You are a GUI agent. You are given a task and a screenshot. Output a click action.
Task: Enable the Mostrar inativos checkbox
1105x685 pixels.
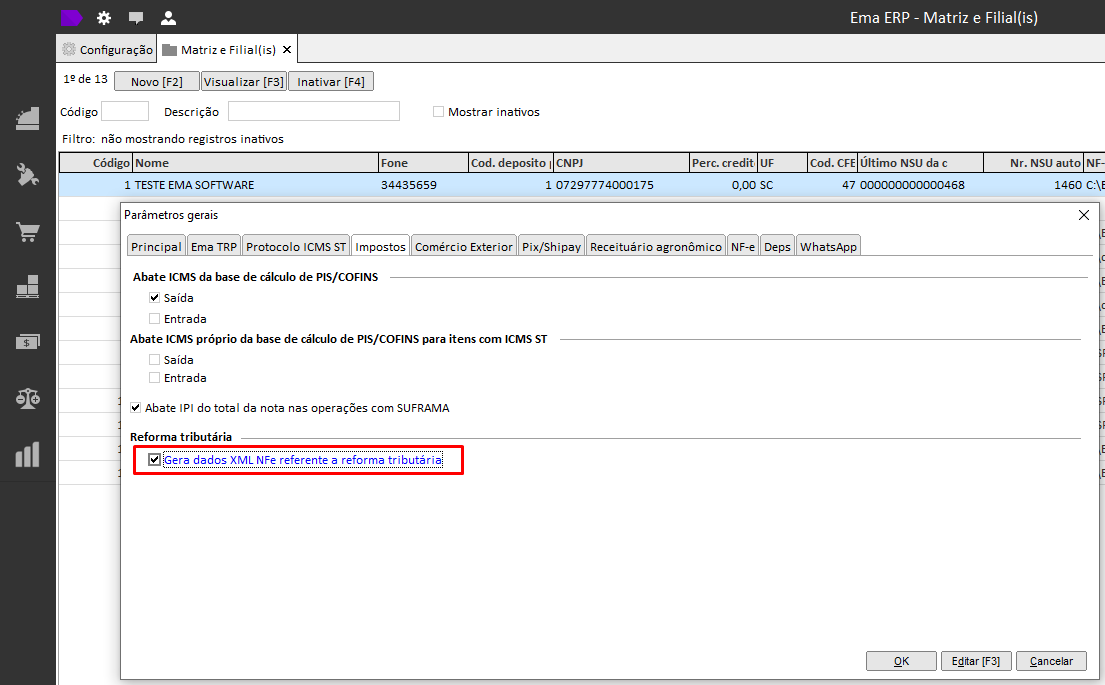pos(438,112)
